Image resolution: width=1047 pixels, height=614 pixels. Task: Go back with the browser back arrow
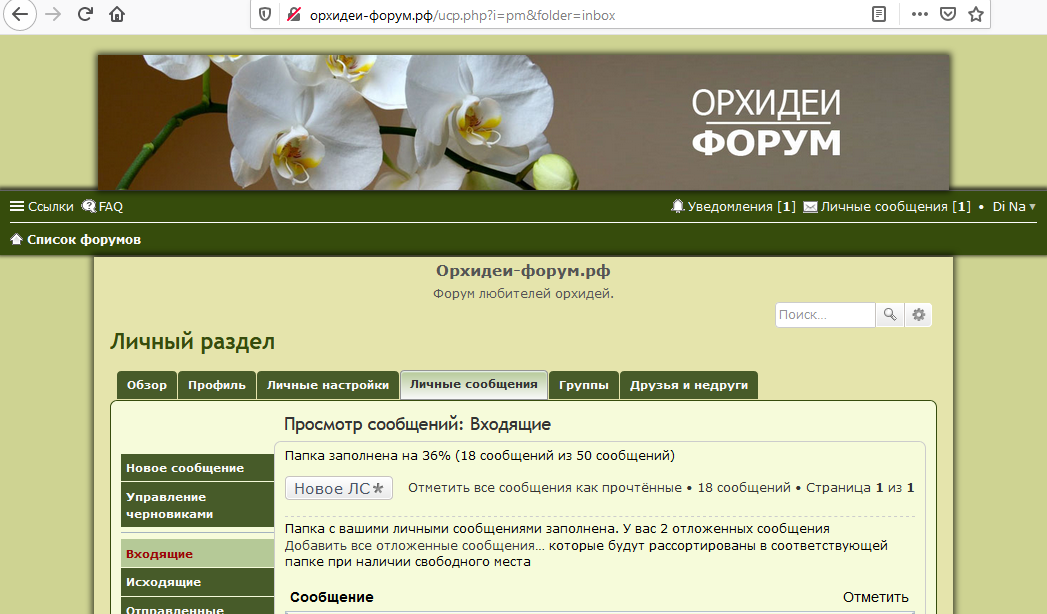coord(20,14)
